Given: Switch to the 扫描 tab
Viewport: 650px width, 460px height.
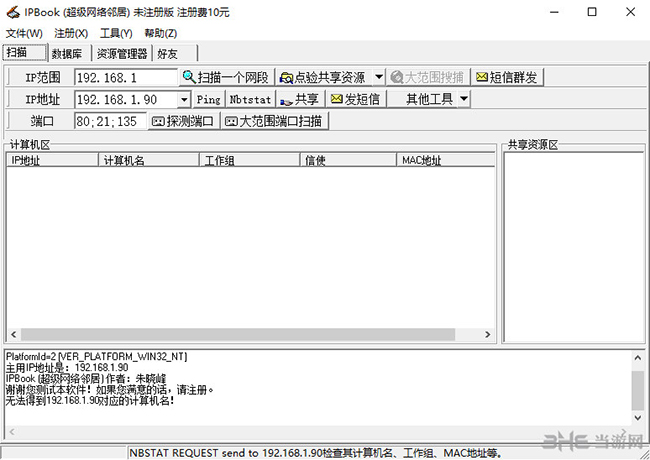Looking at the screenshot, I should [x=24, y=52].
